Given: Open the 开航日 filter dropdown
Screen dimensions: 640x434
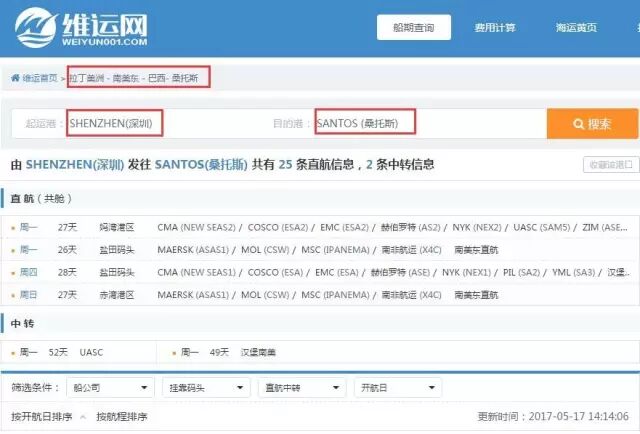Looking at the screenshot, I should point(398,387).
